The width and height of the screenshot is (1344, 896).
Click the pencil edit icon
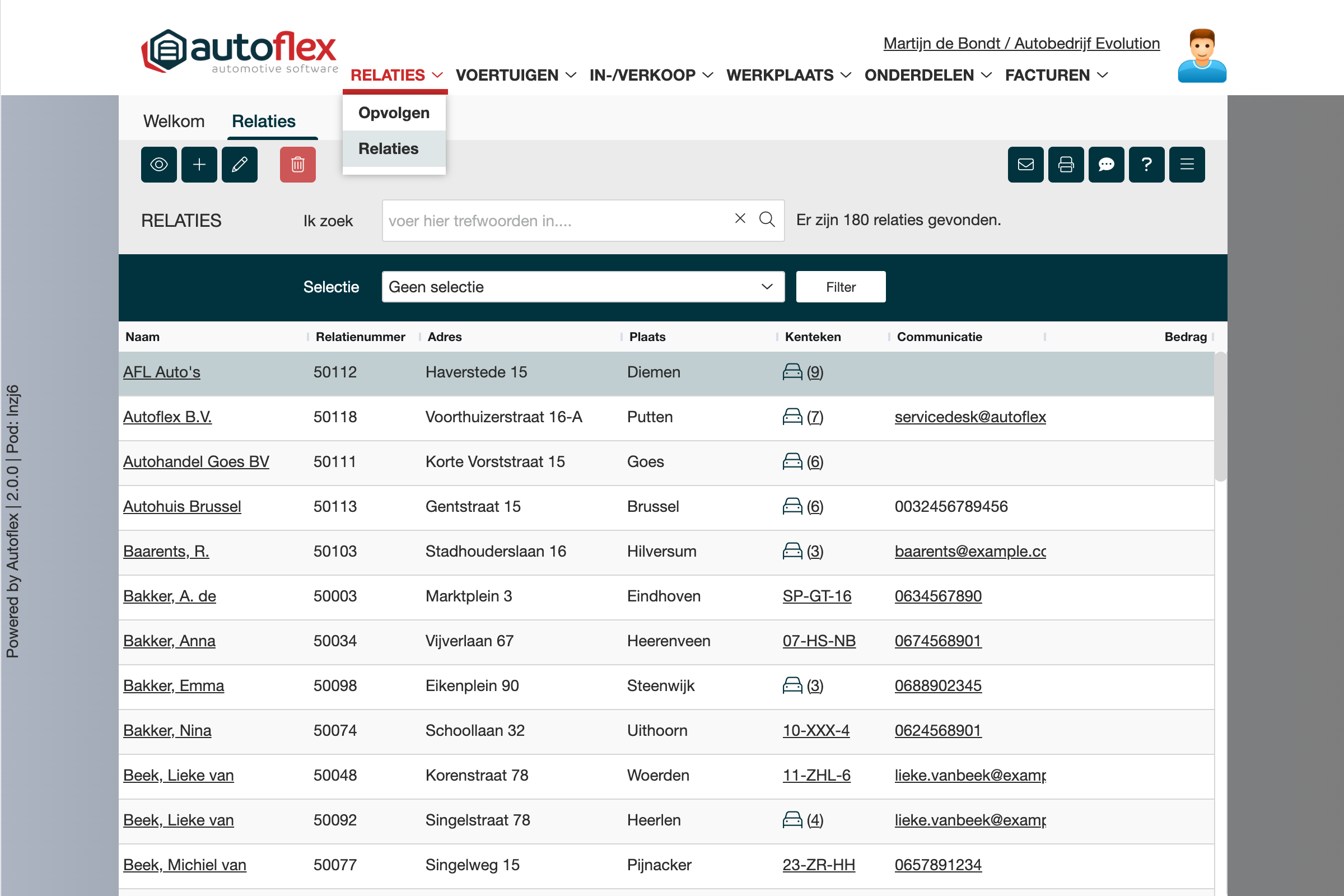click(x=240, y=165)
